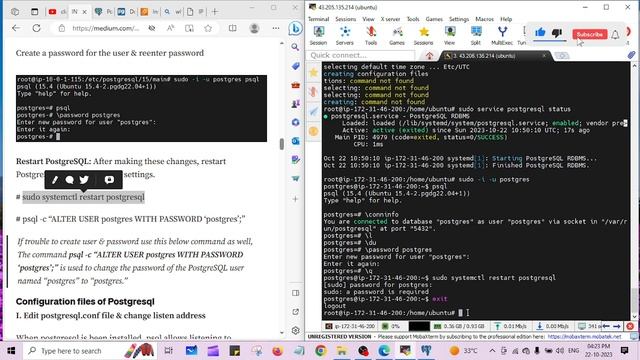
Task: Go to the MobaXterm home tab arrow icon
Action: (x=429, y=56)
